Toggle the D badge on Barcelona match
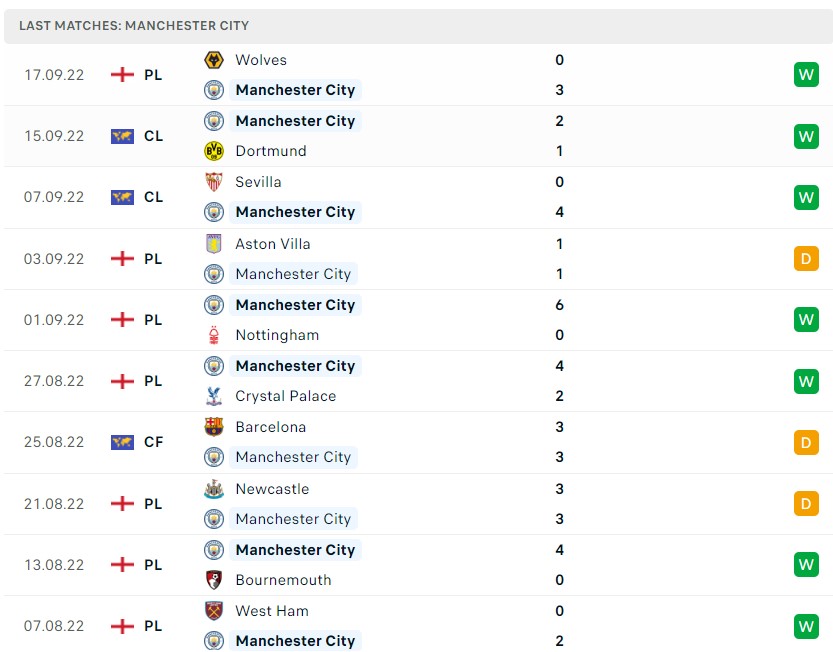The width and height of the screenshot is (833, 652). 806,442
